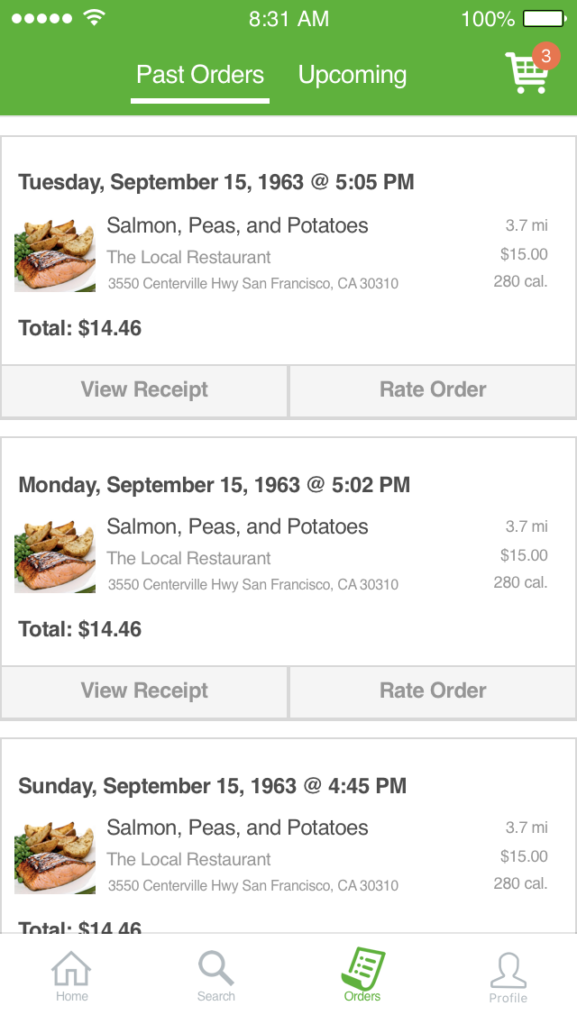
Task: Tap Salmon, Peas, and Potatoes in Sunday order
Action: (x=238, y=828)
